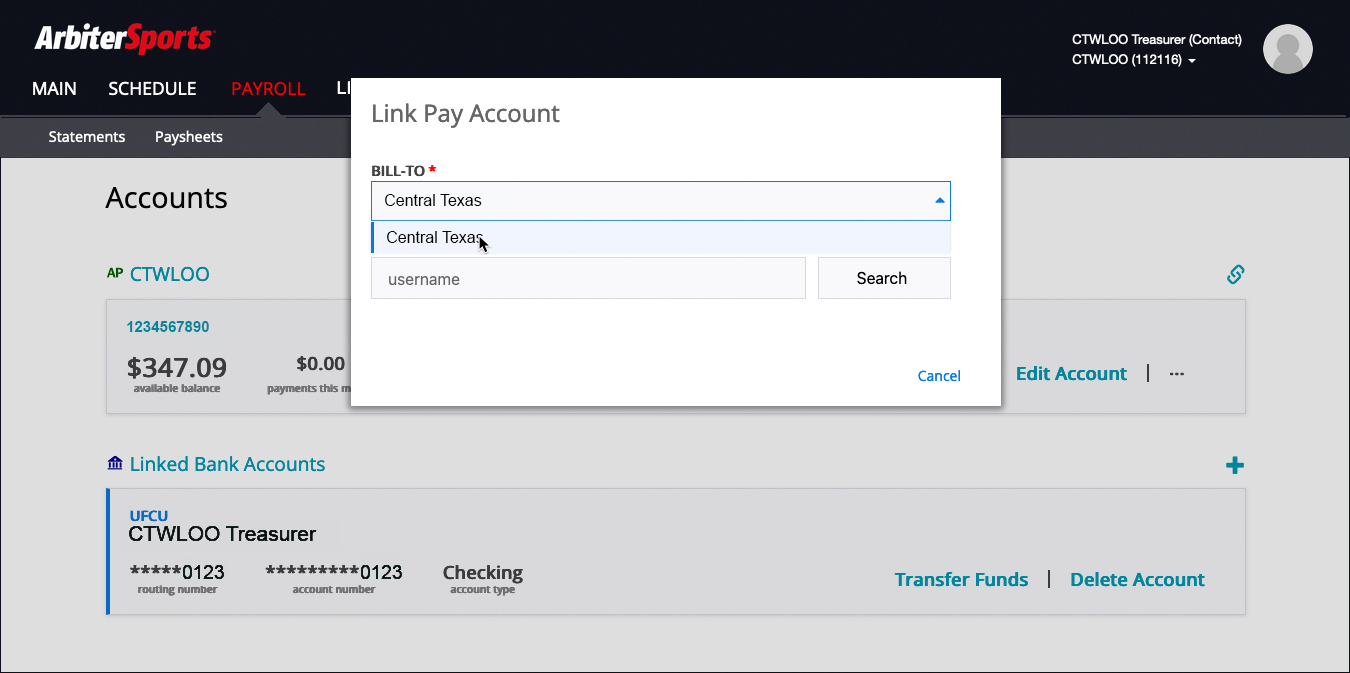Click the plus icon to add bank account
Screen dimensions: 1350x673
[1235, 465]
